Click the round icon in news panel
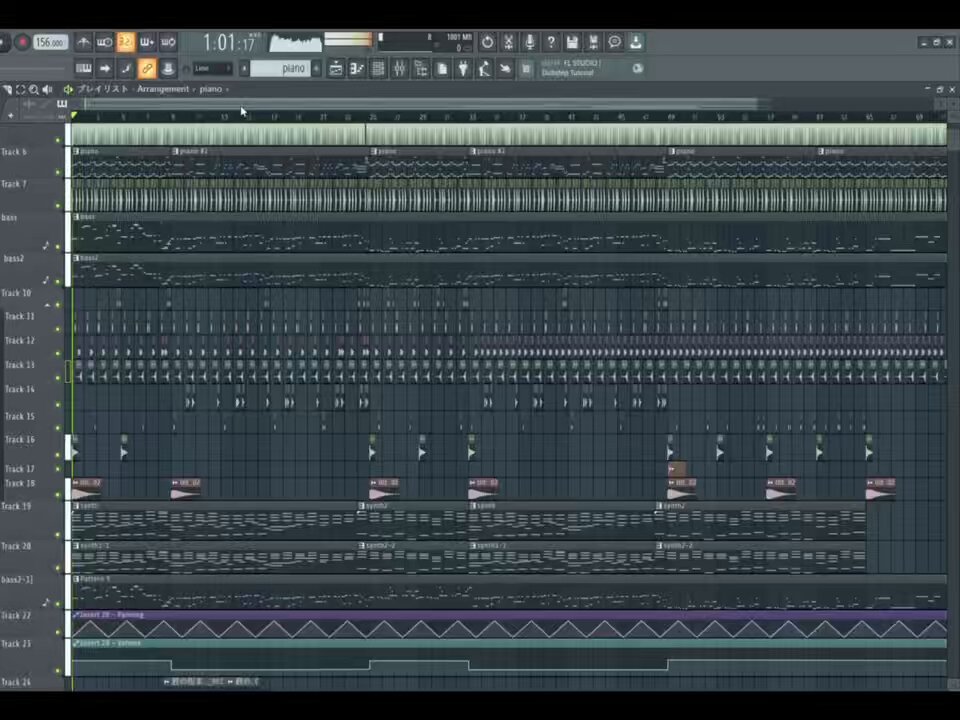 637,69
